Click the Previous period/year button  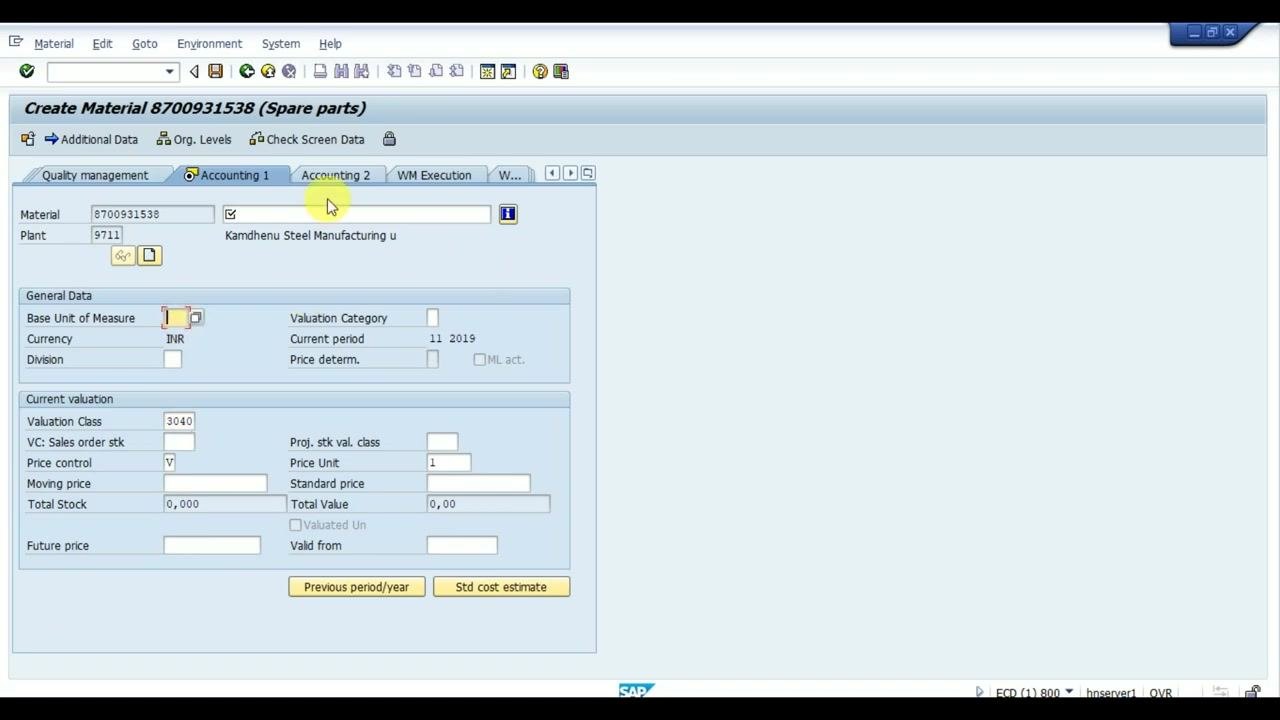pos(357,587)
